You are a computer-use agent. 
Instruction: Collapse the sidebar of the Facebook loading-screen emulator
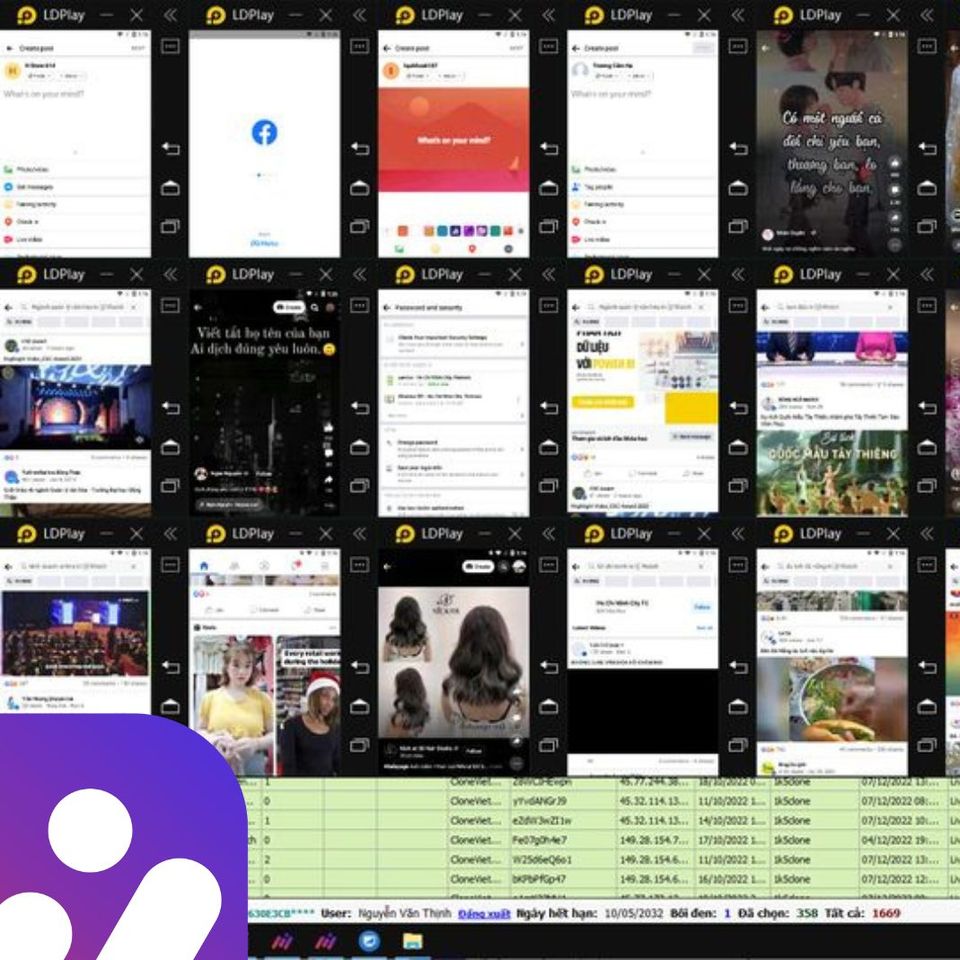tap(359, 15)
